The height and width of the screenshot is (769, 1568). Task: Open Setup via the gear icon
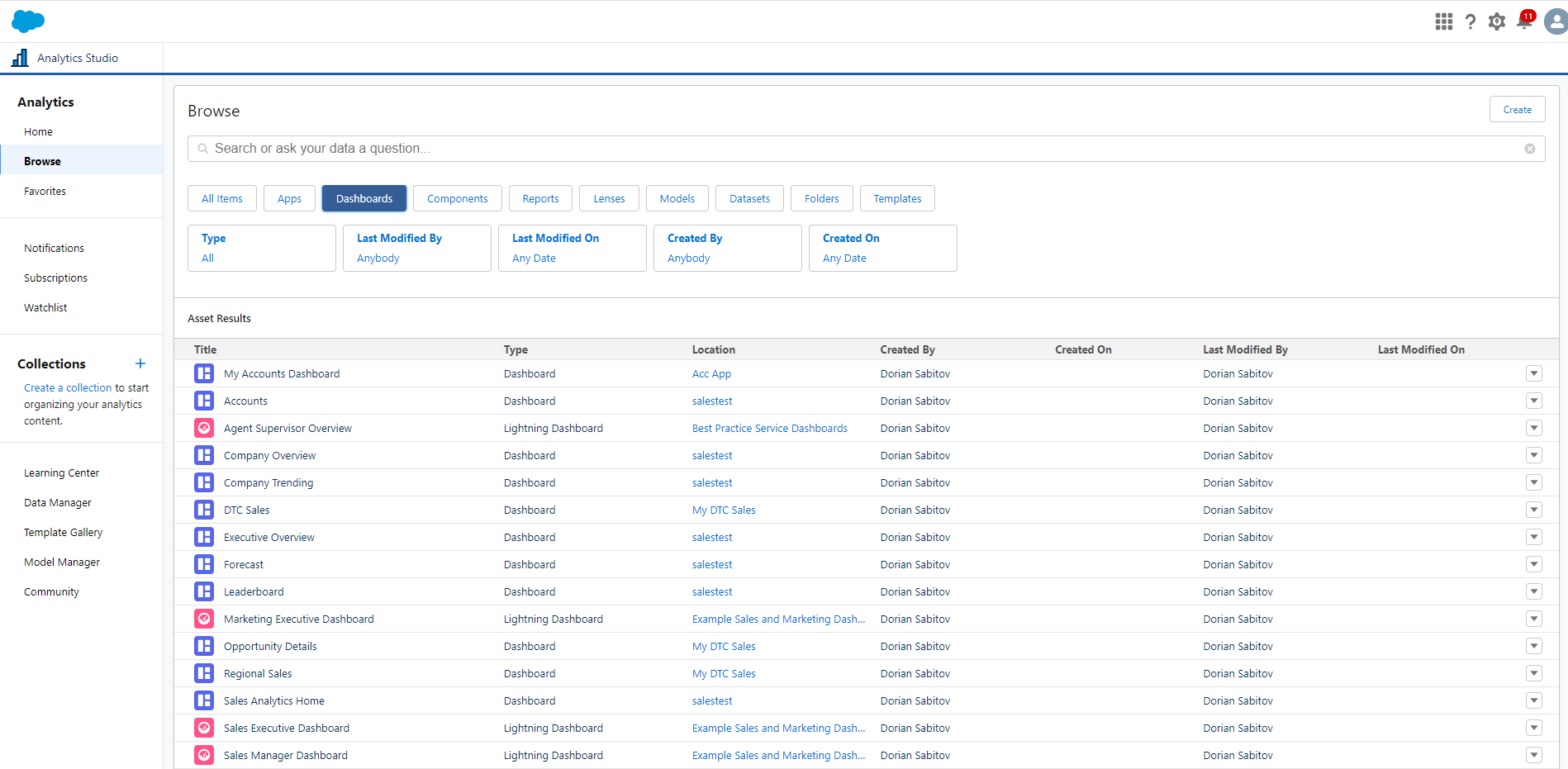[x=1497, y=21]
